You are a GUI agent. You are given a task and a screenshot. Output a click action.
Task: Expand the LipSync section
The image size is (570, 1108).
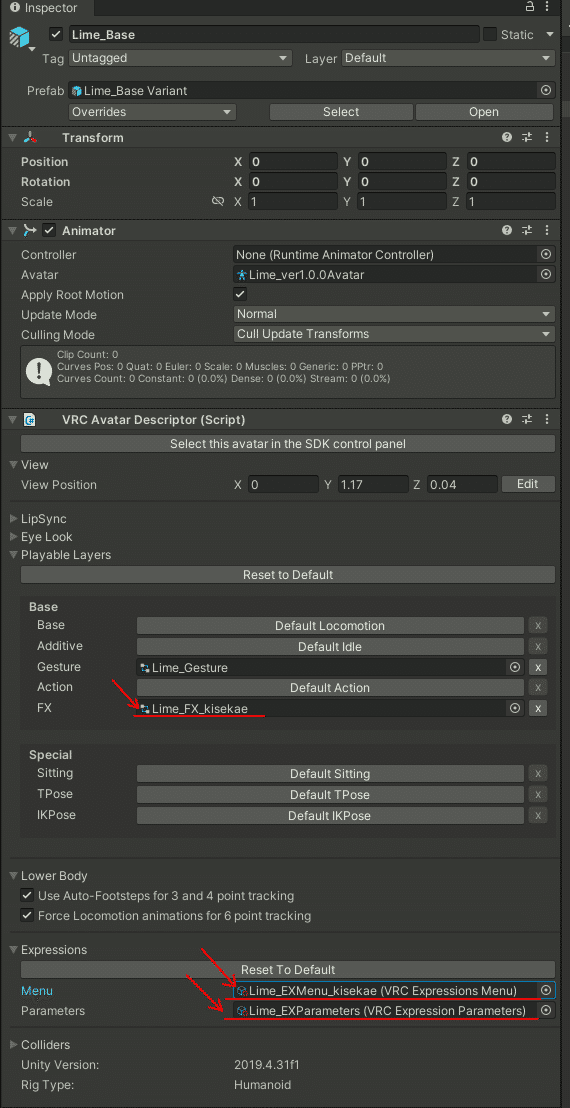tap(14, 519)
